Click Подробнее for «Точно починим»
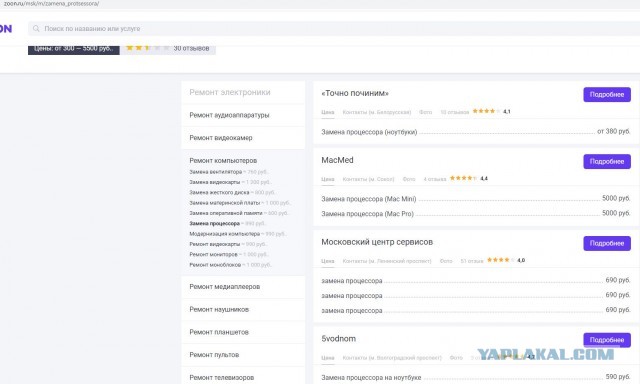The image size is (640, 384). pos(607,95)
